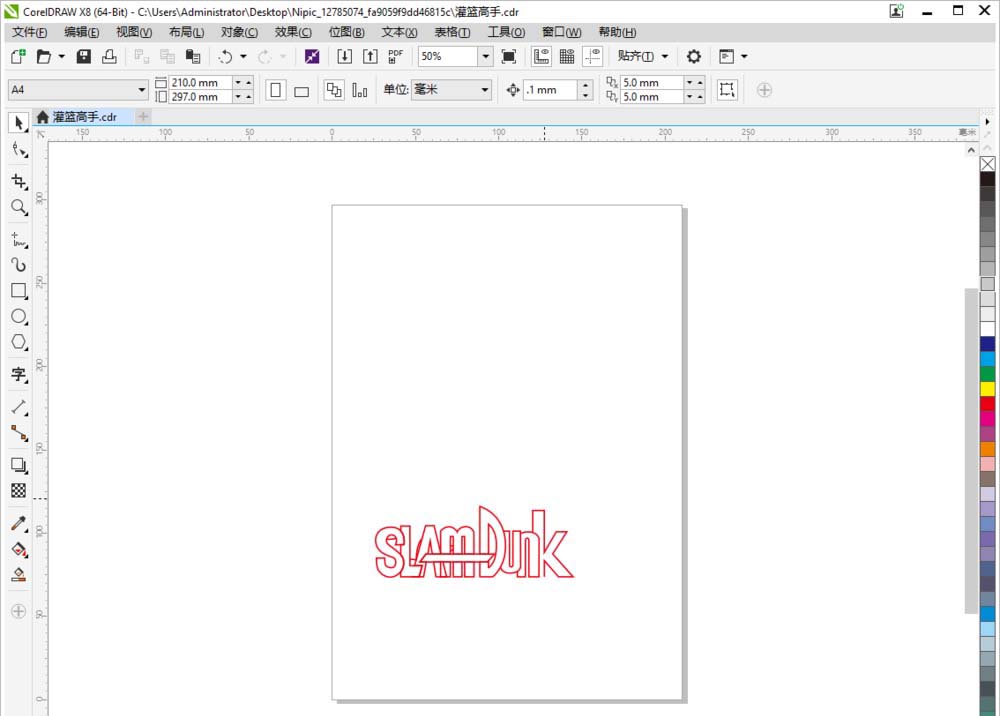Select the Polygon tool

tap(18, 342)
